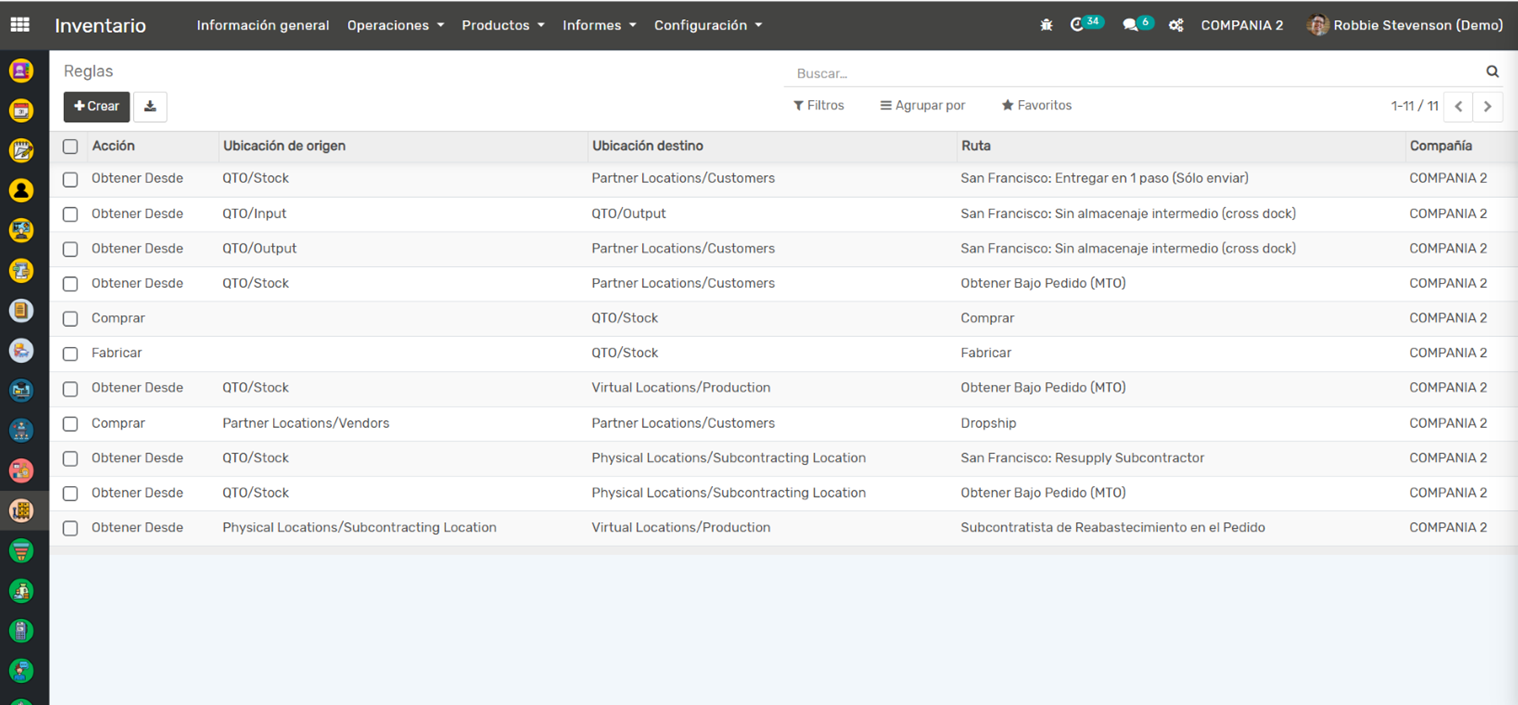Image resolution: width=1518 pixels, height=705 pixels.
Task: Select the Dropship rule row checkbox
Action: tap(70, 424)
